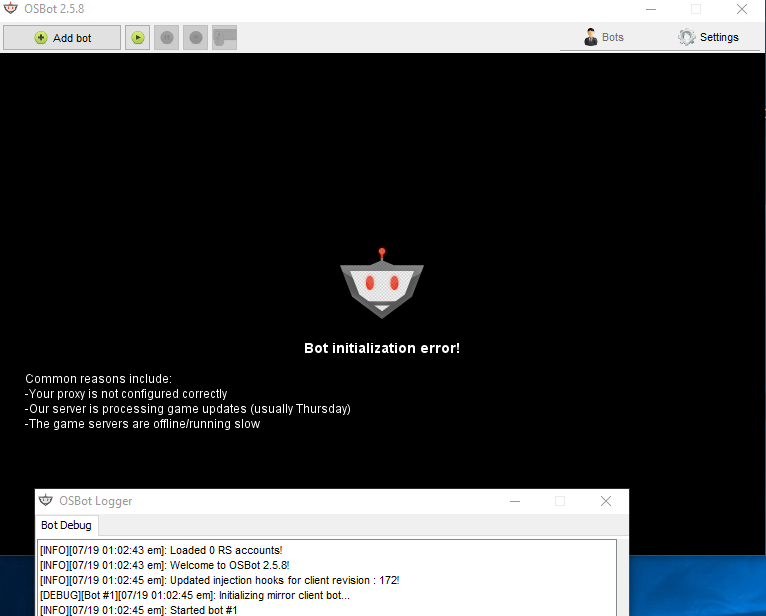Click the 'Initializing mirror client bot...' log line

pyautogui.click(x=195, y=595)
